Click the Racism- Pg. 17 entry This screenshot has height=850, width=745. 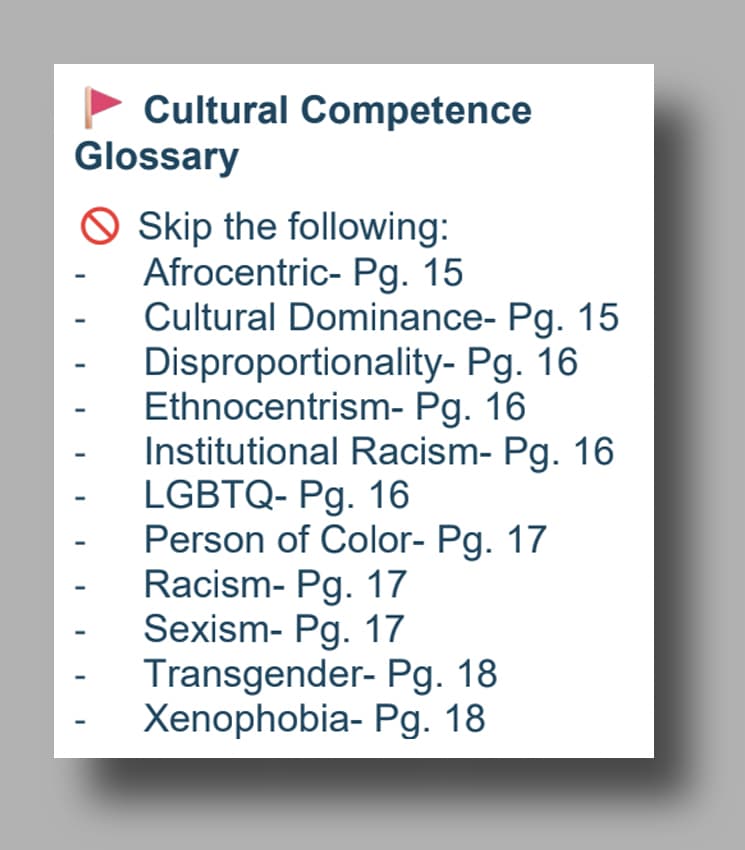(274, 584)
